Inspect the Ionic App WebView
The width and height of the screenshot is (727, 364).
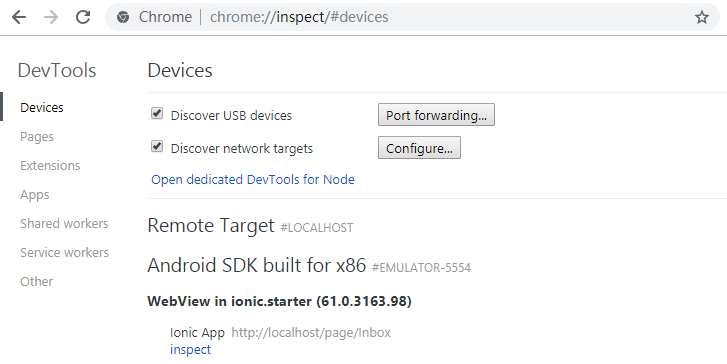190,349
